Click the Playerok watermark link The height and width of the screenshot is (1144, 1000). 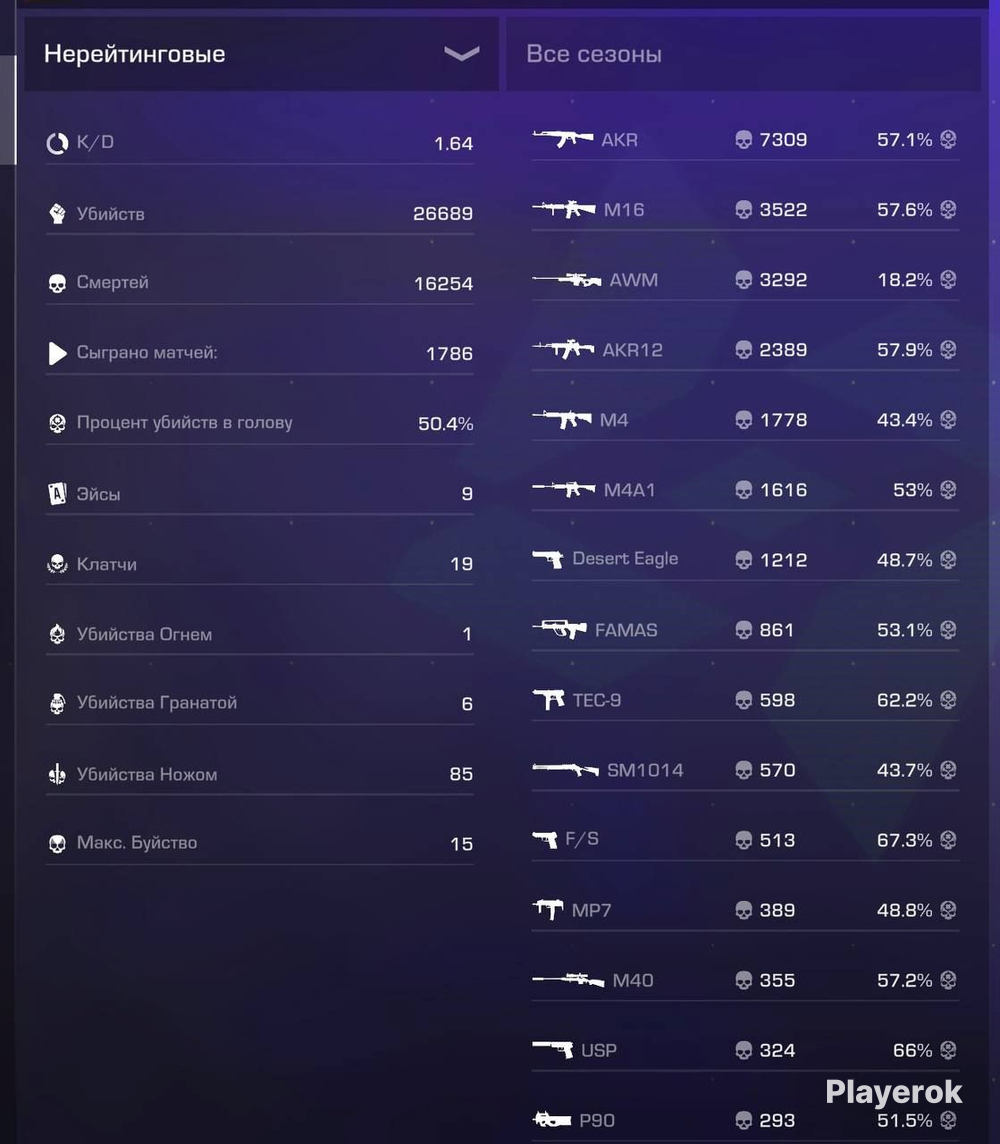894,1092
